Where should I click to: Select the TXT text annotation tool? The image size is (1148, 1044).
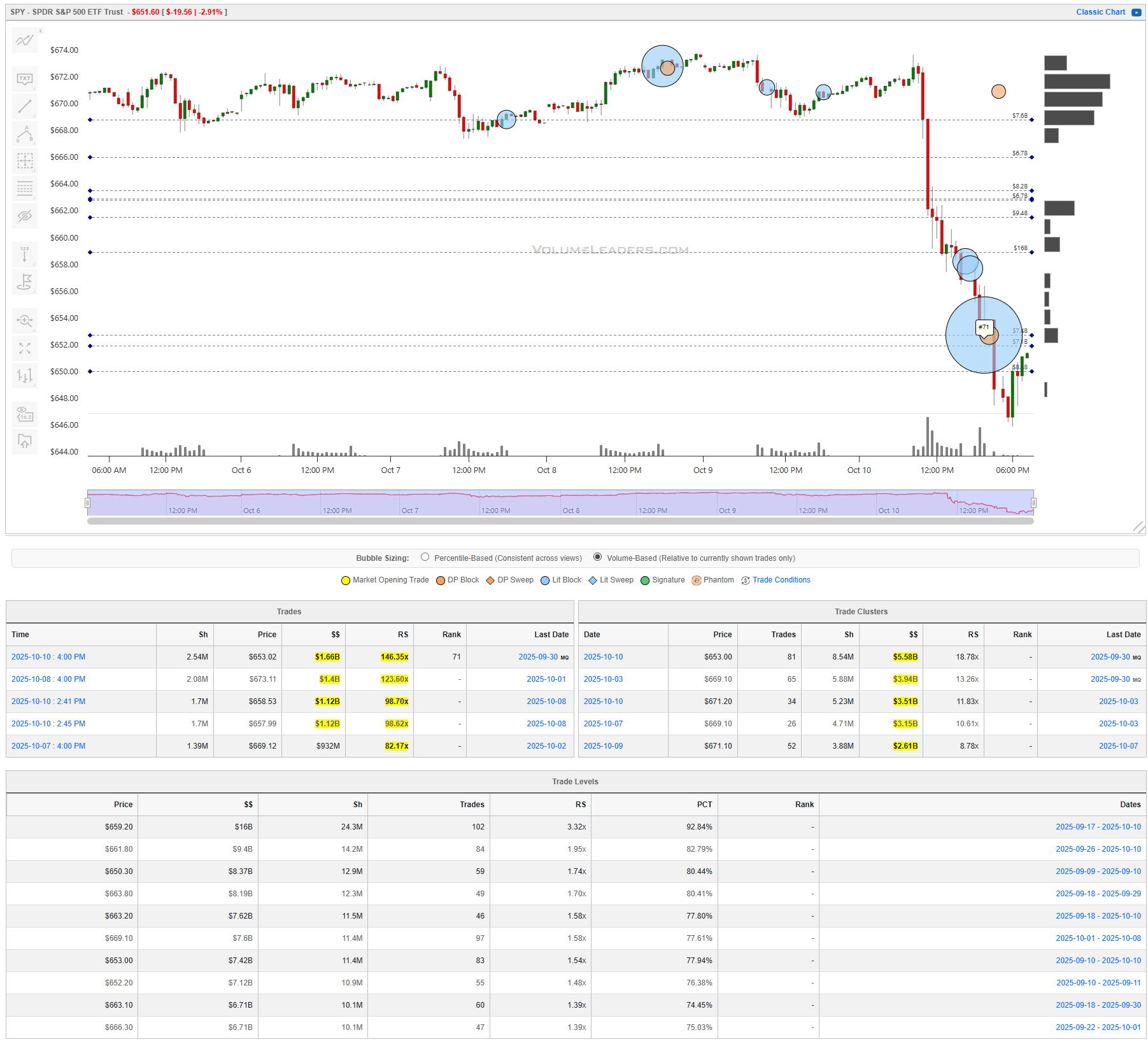click(25, 79)
